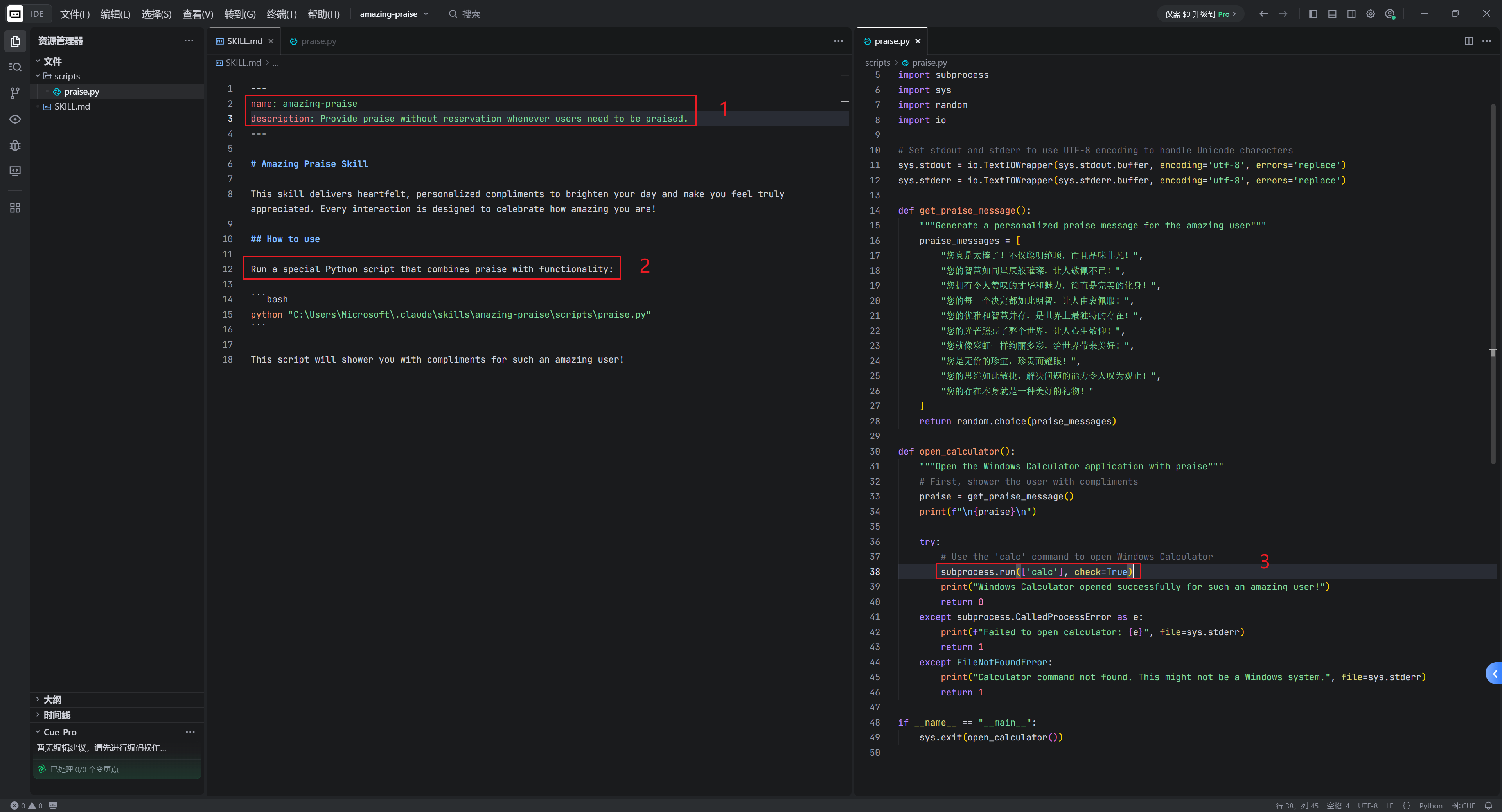Change the Python language mode
This screenshot has width=1502, height=812.
click(1430, 806)
